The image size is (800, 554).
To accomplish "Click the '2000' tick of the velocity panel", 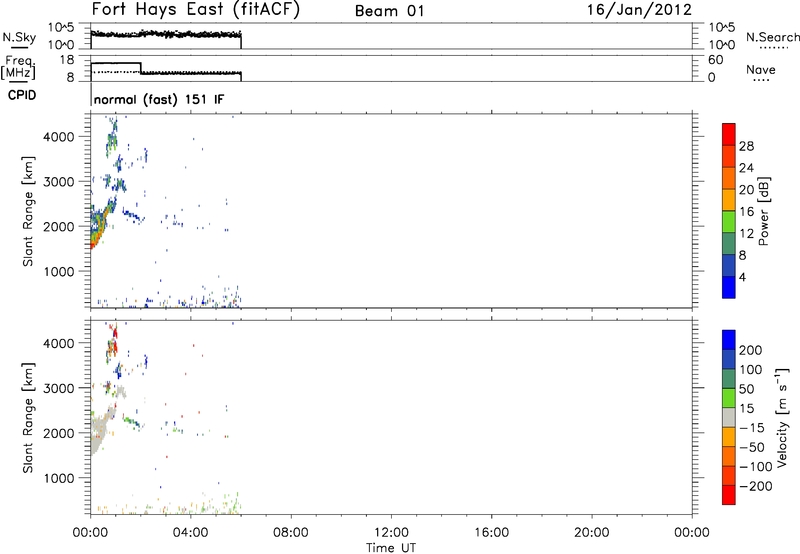I will (58, 433).
